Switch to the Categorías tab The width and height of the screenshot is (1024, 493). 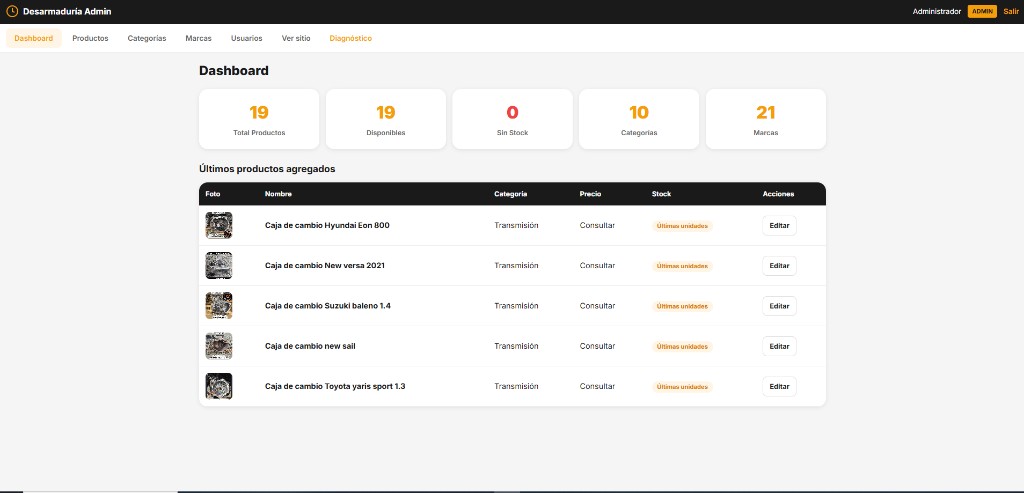pyautogui.click(x=147, y=38)
